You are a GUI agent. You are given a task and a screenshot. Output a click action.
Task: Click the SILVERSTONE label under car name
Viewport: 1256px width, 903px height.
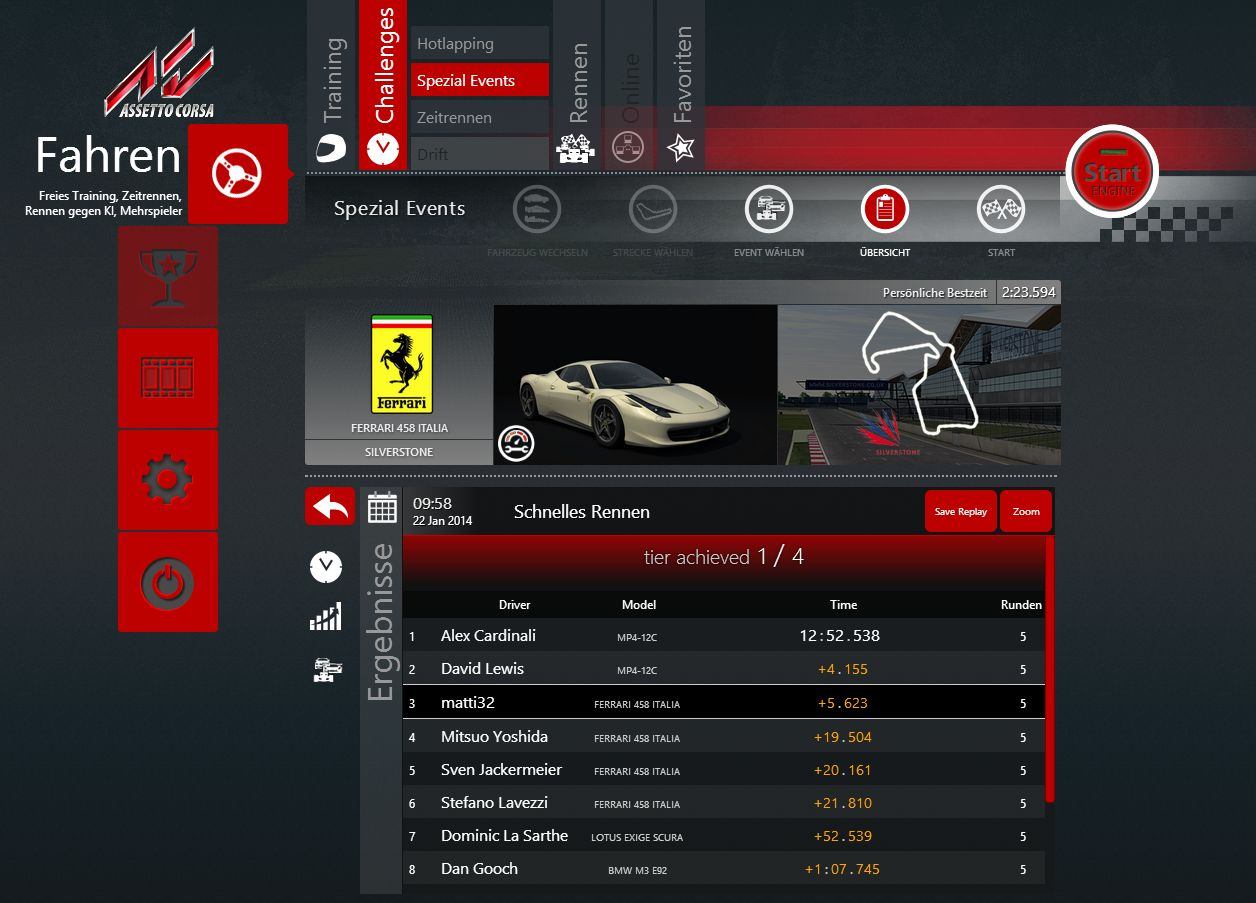(399, 452)
